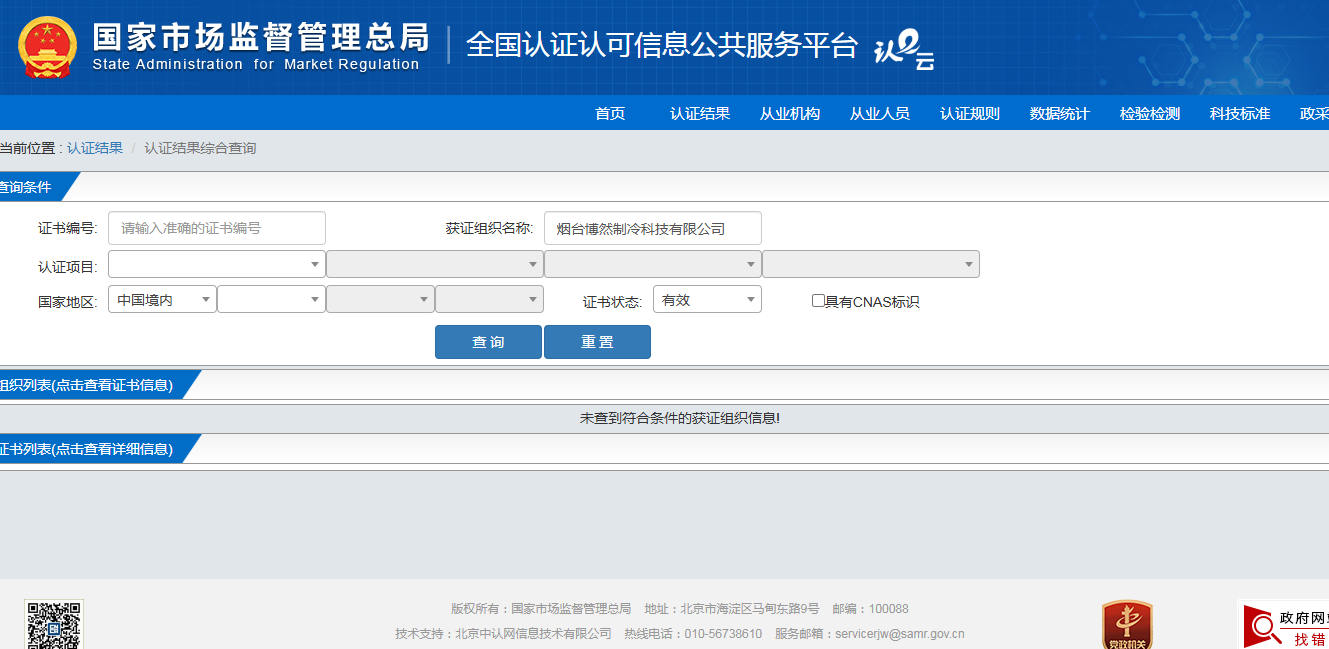Focus the 证书编号 input field

(x=217, y=228)
